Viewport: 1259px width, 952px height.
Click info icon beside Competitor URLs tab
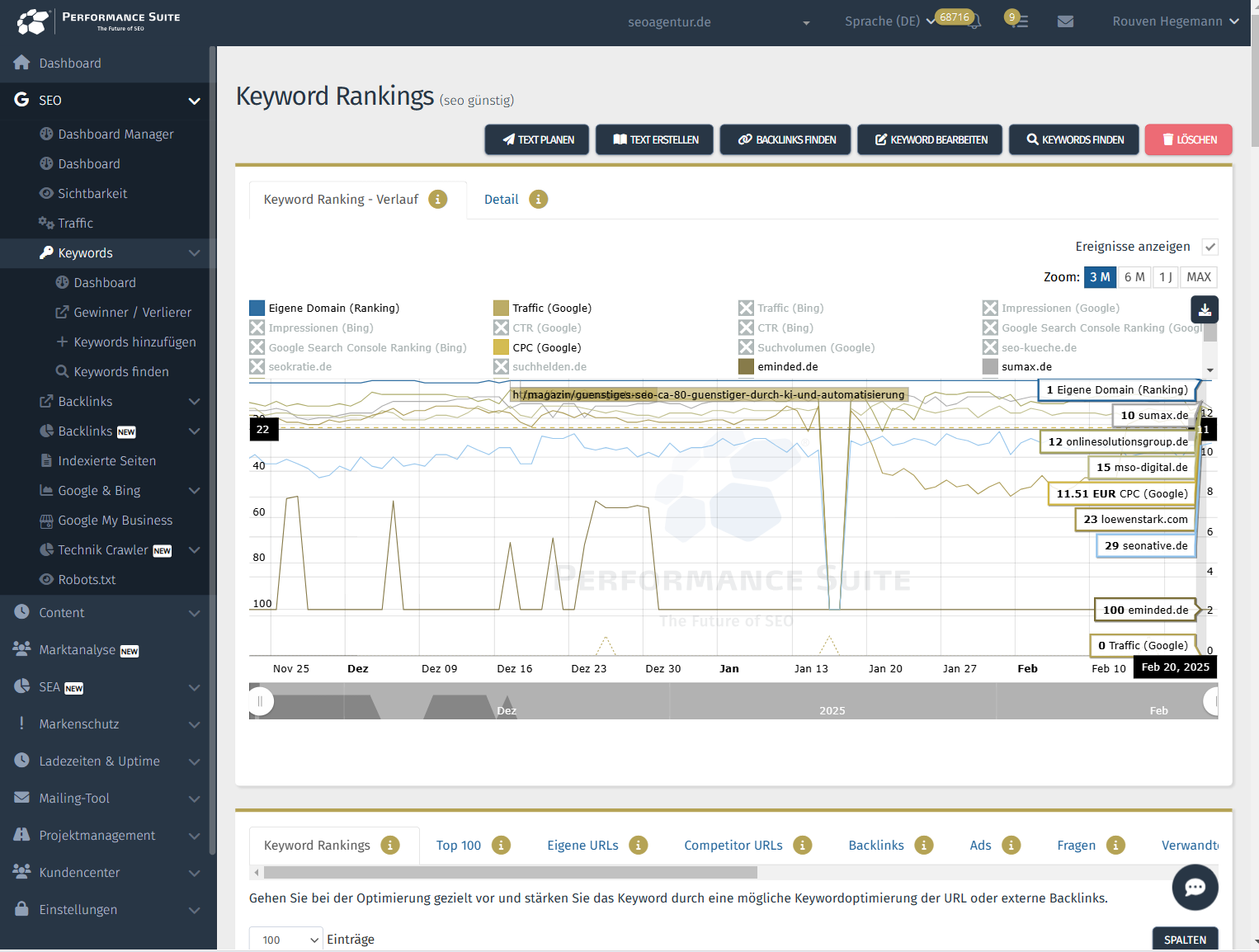tap(803, 846)
